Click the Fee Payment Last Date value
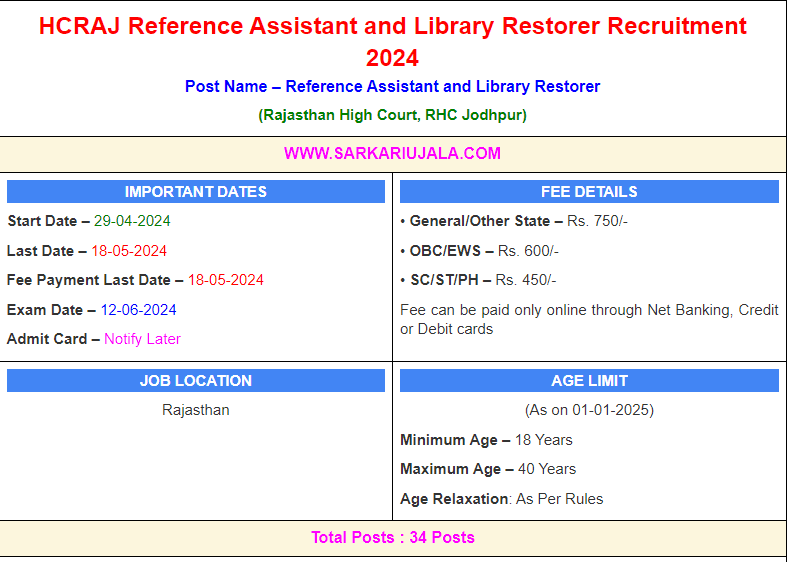Viewport: 790px width, 562px height. pos(226,280)
